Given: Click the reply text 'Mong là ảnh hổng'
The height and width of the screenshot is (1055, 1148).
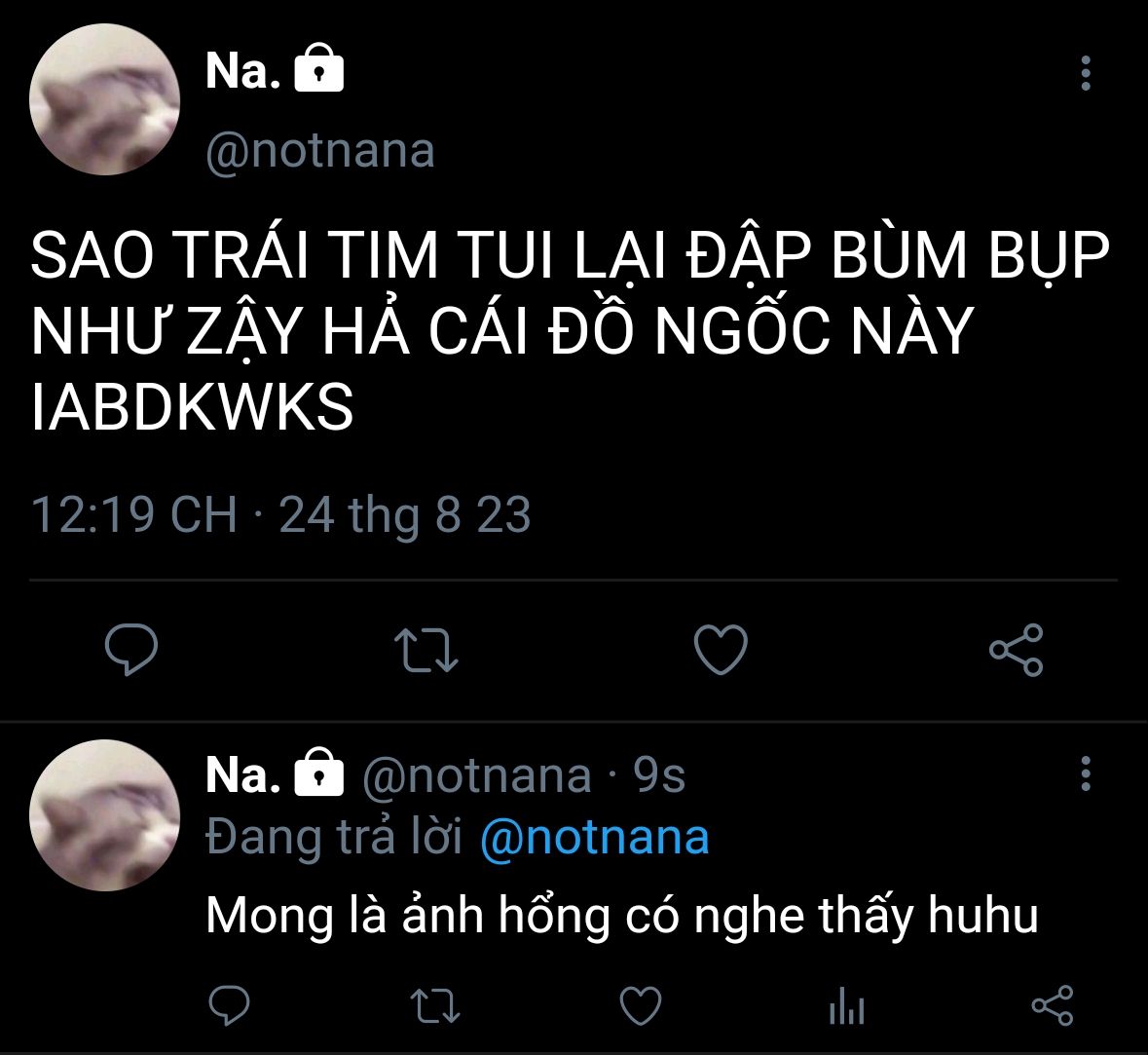Looking at the screenshot, I should pyautogui.click(x=621, y=915).
